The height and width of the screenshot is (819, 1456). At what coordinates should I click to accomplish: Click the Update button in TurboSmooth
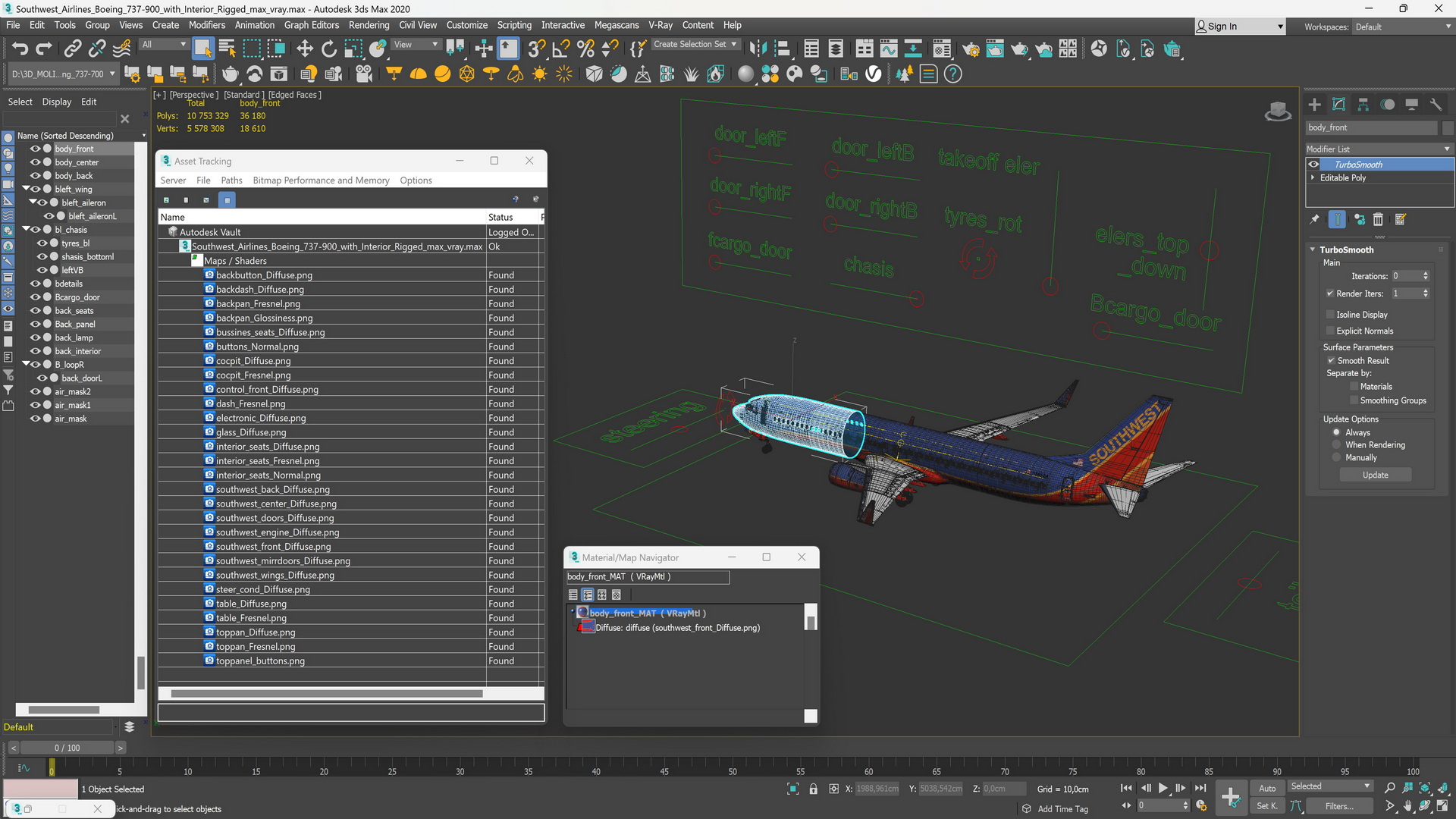pyautogui.click(x=1375, y=475)
